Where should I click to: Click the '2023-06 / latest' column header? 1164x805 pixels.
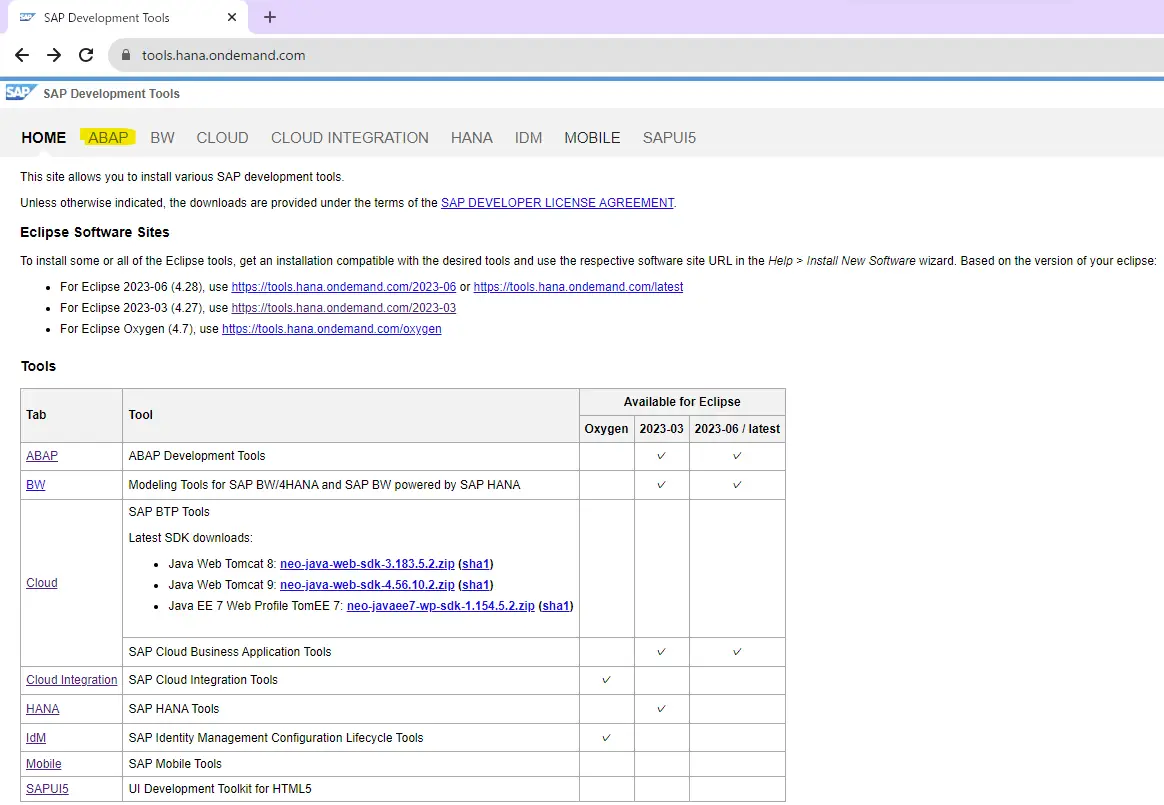[x=737, y=428]
